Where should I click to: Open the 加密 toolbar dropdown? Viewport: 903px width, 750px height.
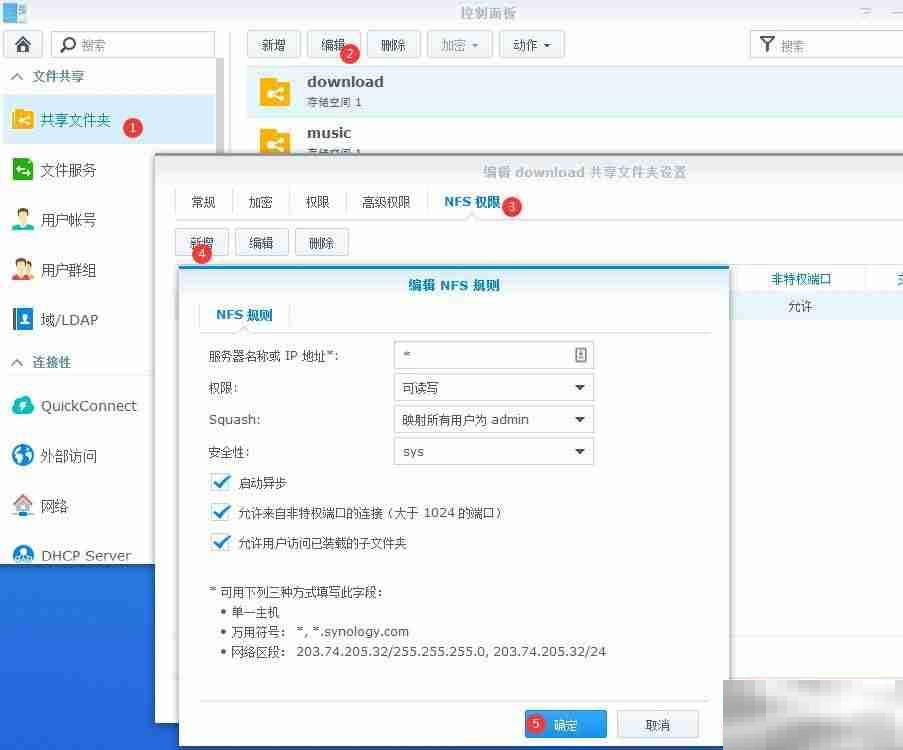[x=460, y=44]
